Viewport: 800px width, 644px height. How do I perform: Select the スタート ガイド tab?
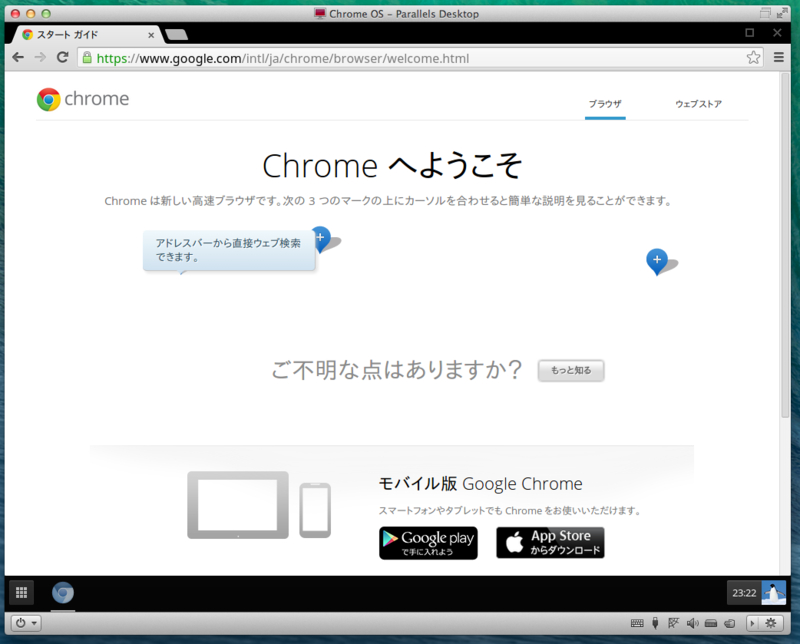(87, 35)
